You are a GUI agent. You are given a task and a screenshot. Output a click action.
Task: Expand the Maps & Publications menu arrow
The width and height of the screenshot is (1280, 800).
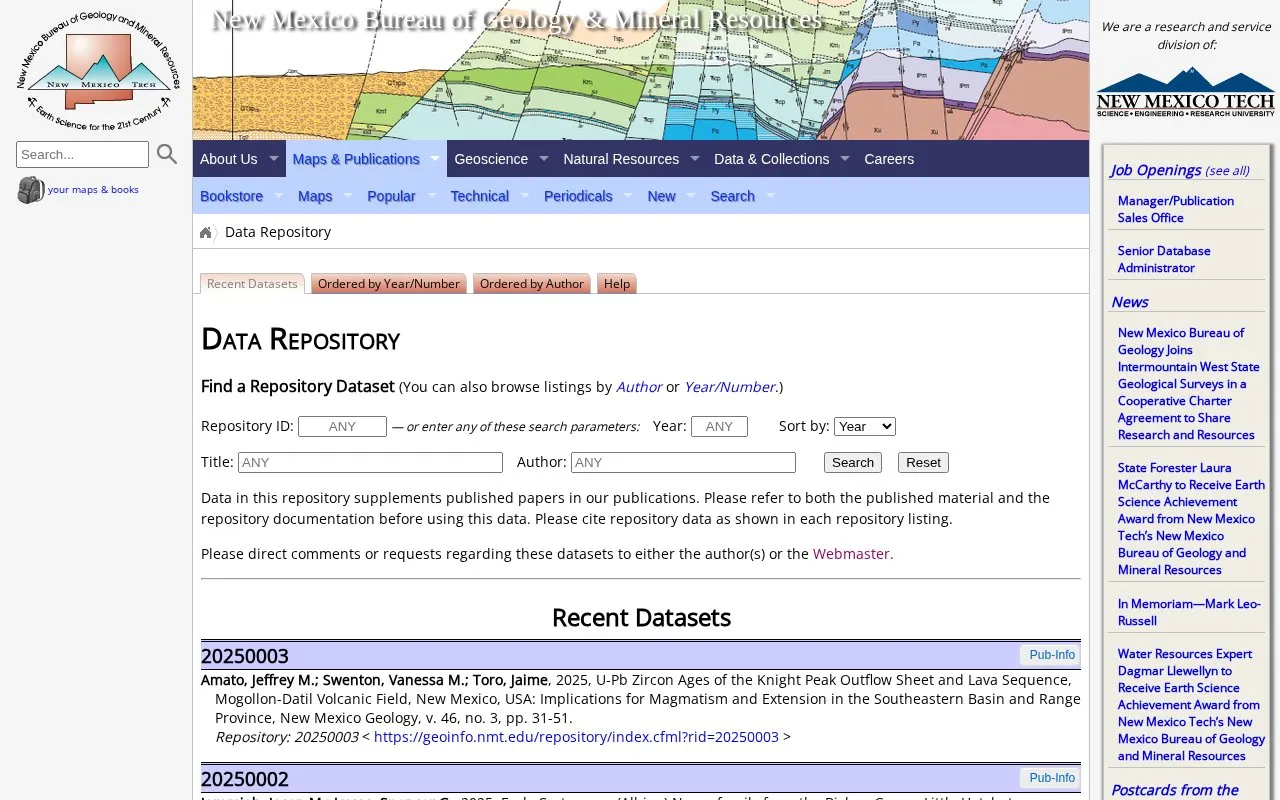[435, 158]
